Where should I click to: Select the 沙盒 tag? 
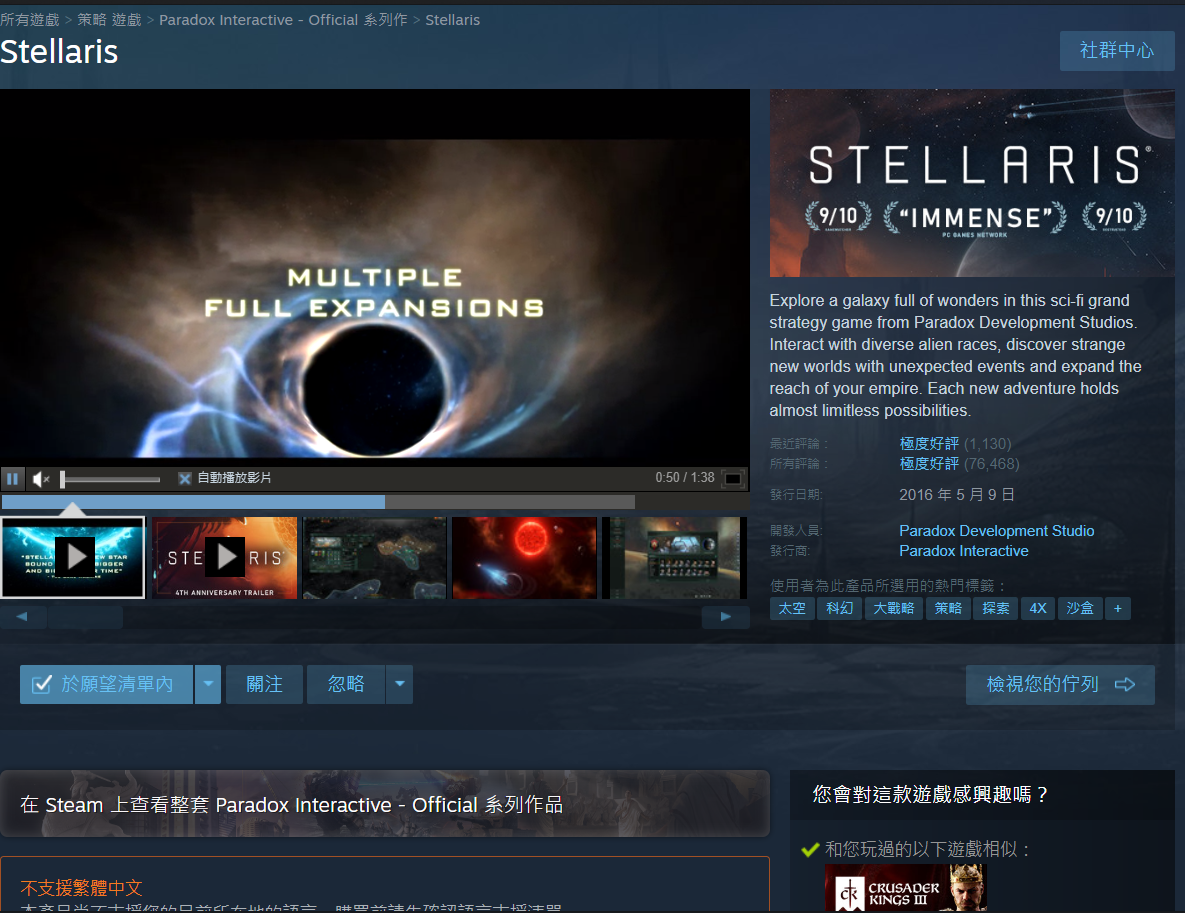pyautogui.click(x=1080, y=608)
